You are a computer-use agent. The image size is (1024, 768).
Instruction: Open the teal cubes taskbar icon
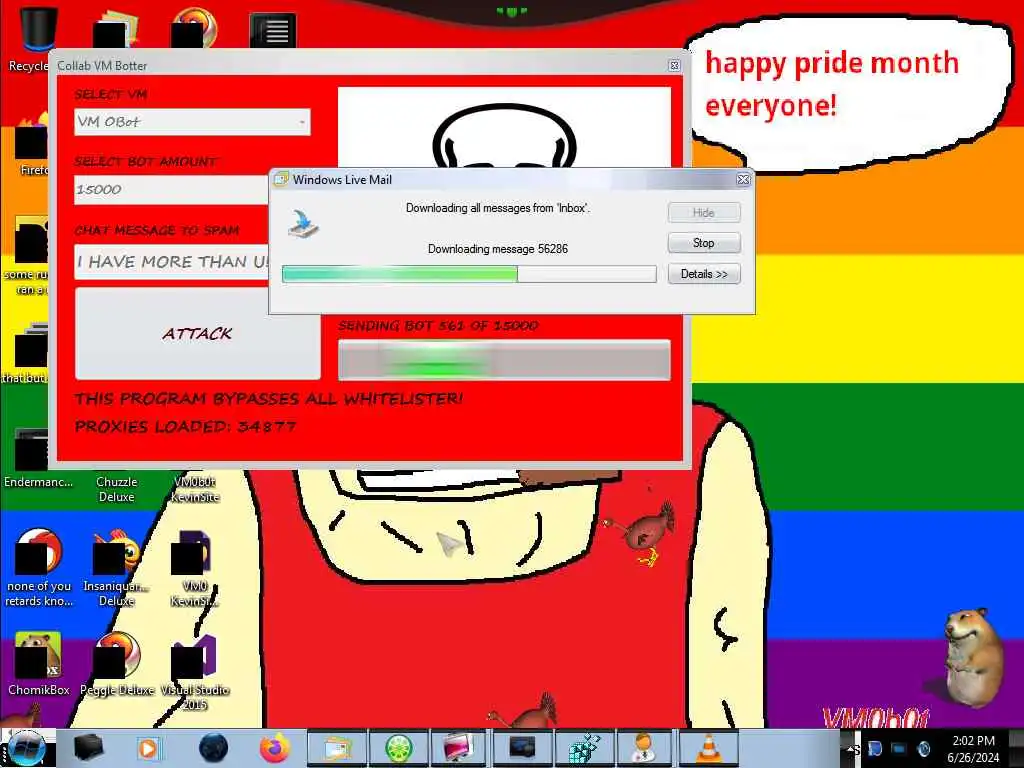583,748
